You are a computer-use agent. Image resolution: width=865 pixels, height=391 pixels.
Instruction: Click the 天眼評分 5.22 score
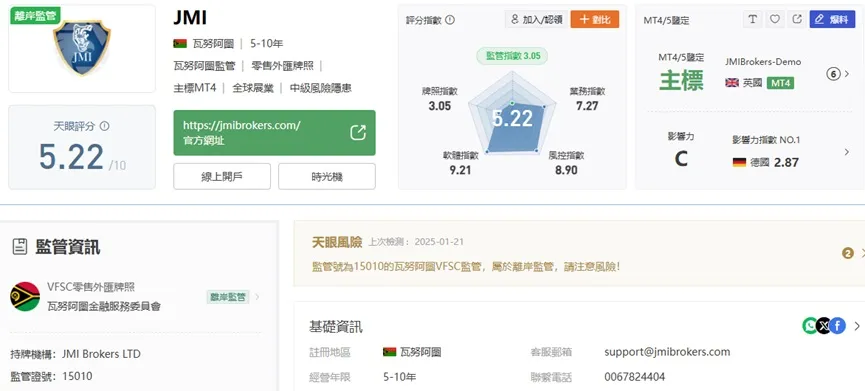click(71, 157)
